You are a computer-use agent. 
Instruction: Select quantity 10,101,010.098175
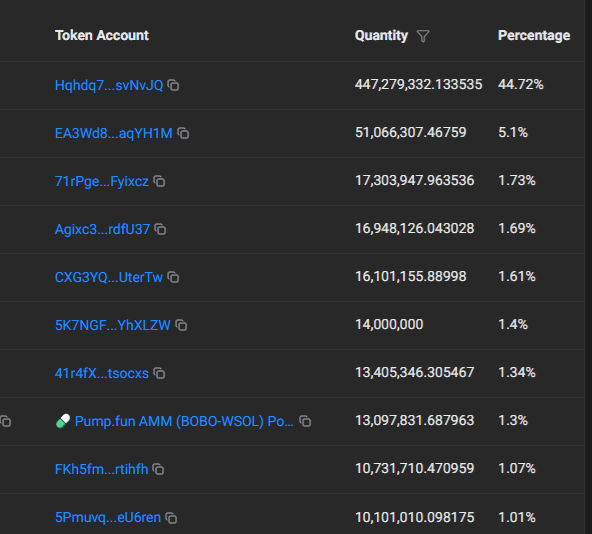click(x=415, y=517)
